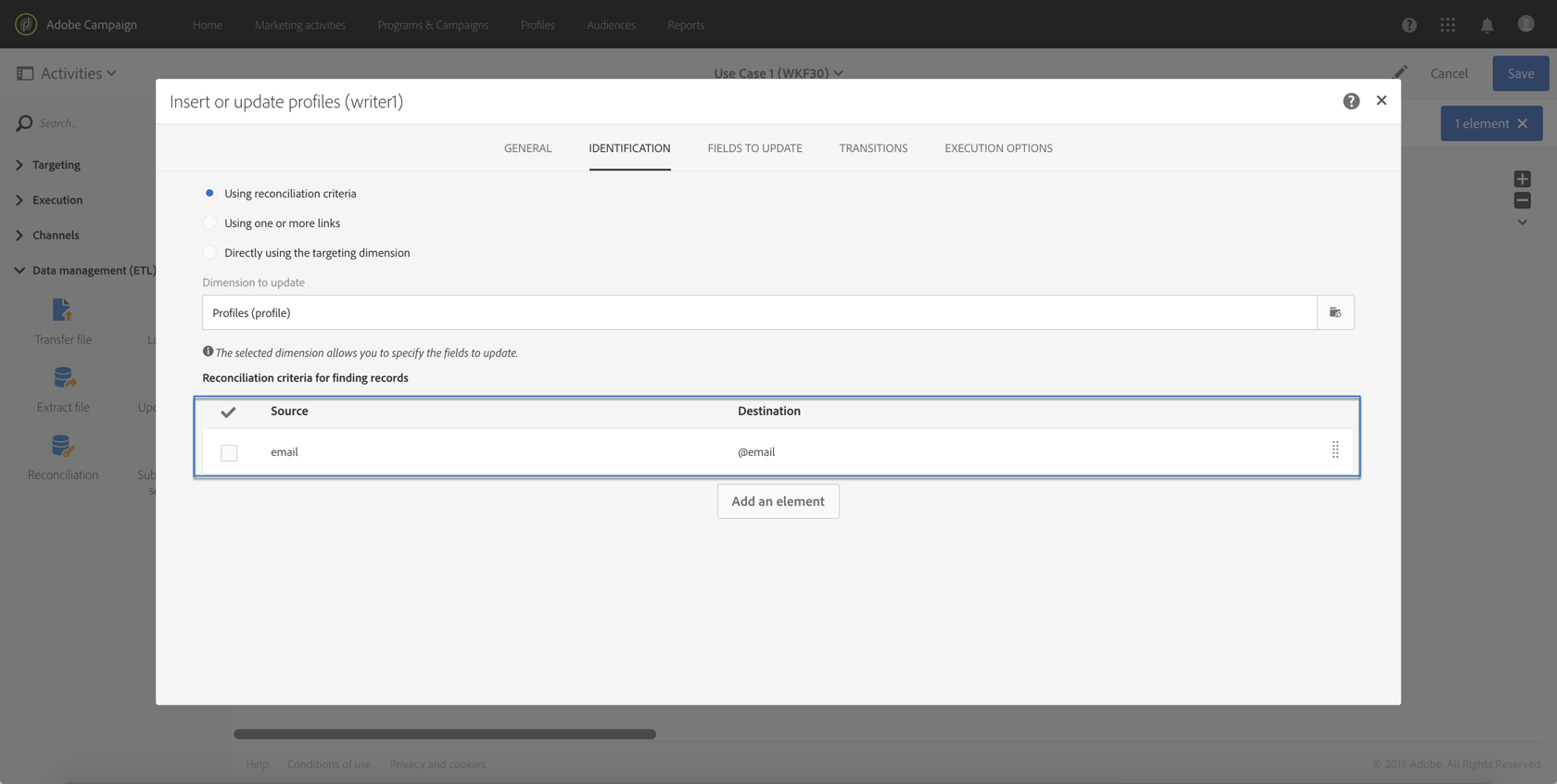Open the help icon in top bar

coord(1409,25)
